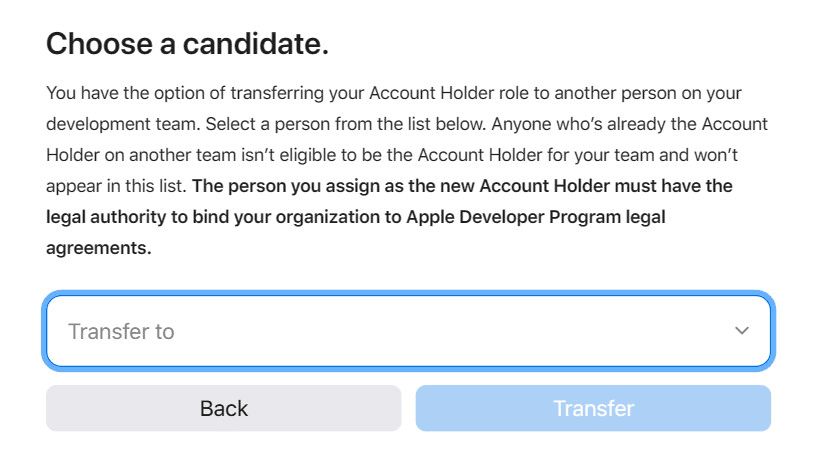Show candidate list via down chevron
The width and height of the screenshot is (814, 462).
coord(741,331)
